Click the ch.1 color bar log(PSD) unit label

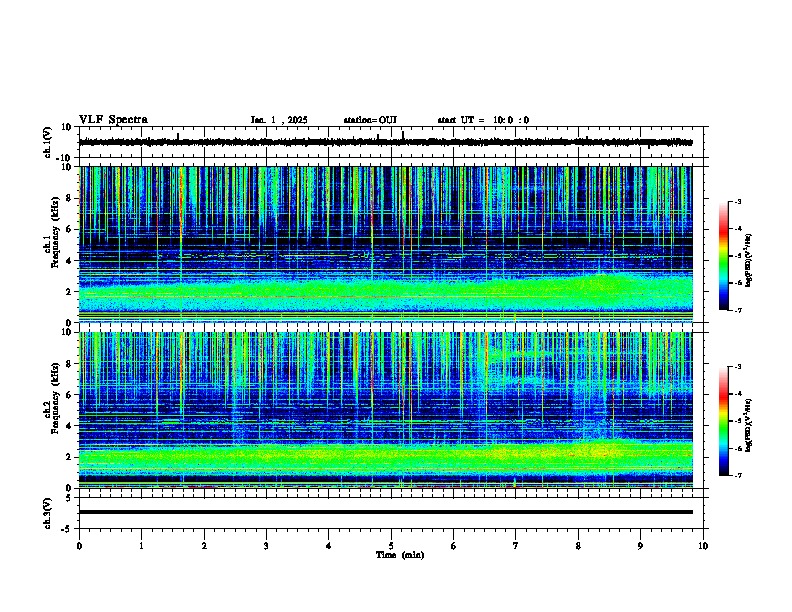(749, 260)
